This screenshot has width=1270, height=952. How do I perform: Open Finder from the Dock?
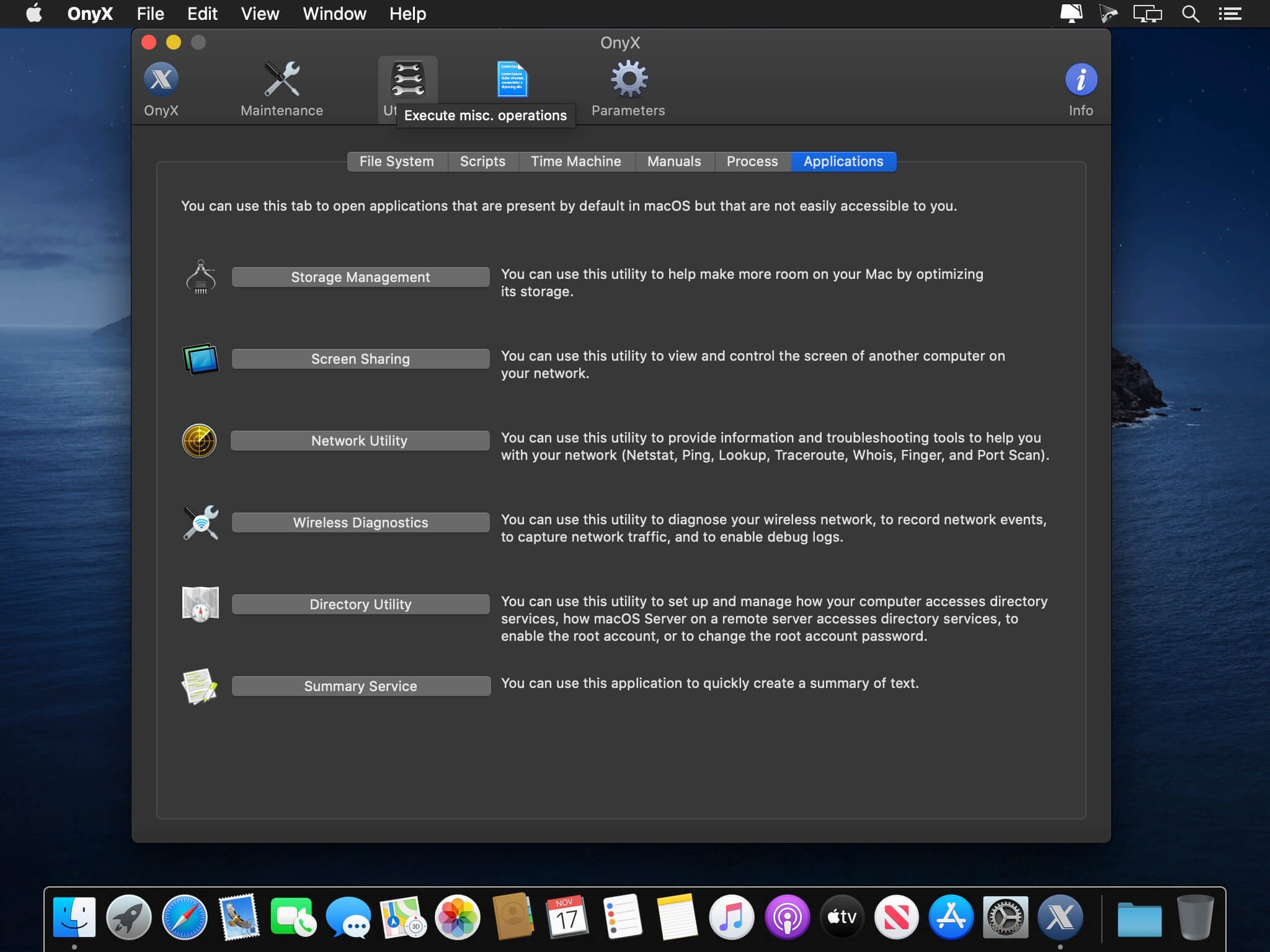74,917
